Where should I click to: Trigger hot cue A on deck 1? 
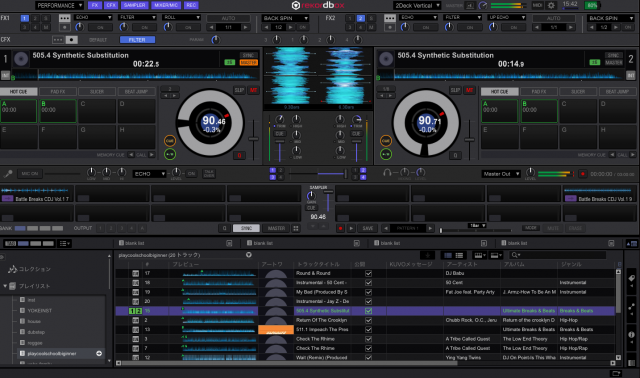18,111
